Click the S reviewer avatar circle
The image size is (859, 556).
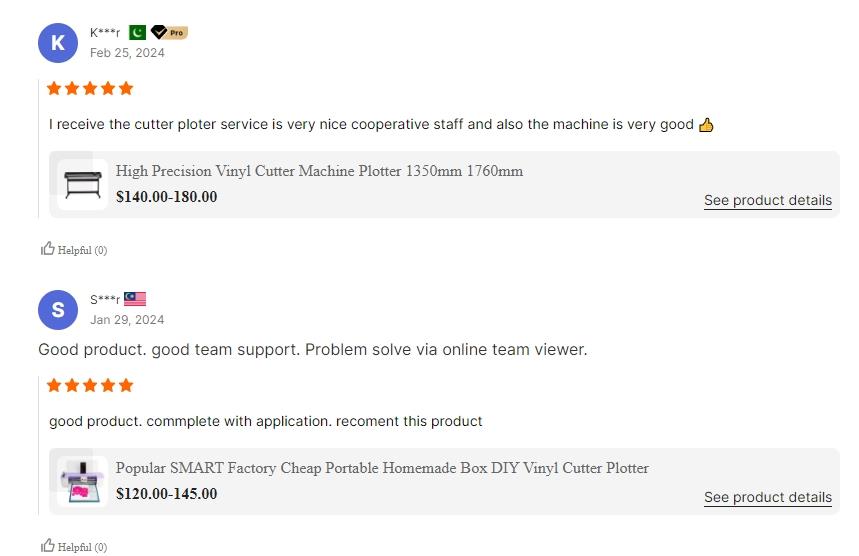57,310
